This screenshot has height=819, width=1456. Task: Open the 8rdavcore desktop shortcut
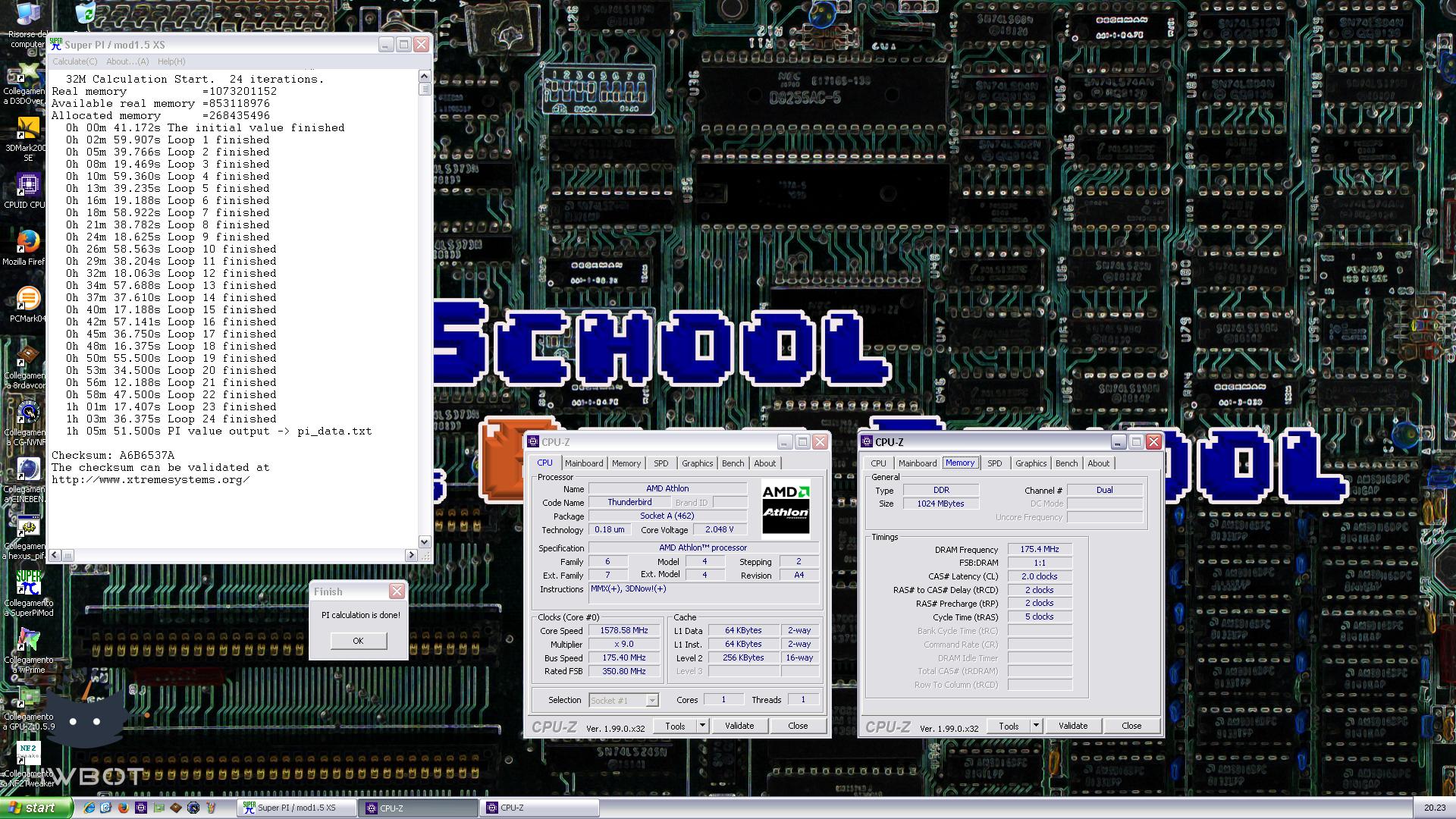[26, 367]
